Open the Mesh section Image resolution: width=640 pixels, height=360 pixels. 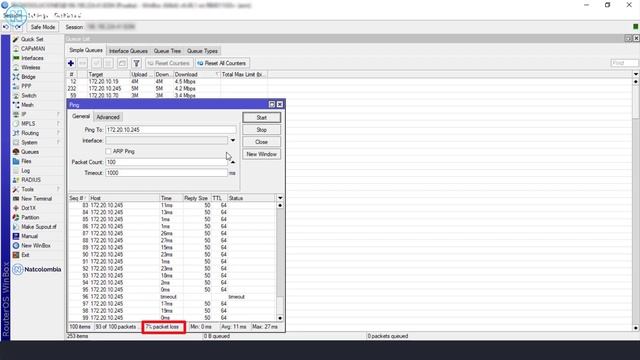pyautogui.click(x=27, y=105)
